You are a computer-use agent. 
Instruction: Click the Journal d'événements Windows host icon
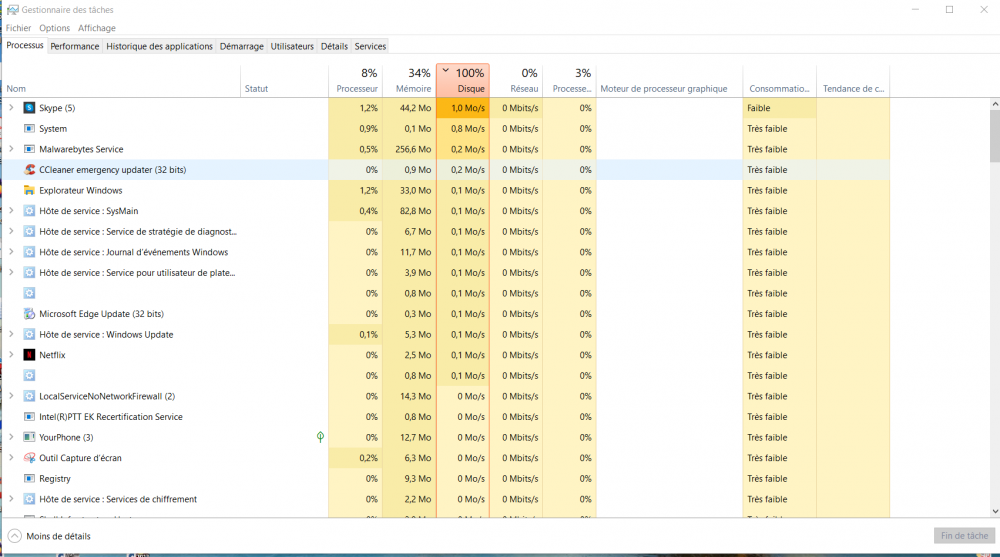pos(29,252)
